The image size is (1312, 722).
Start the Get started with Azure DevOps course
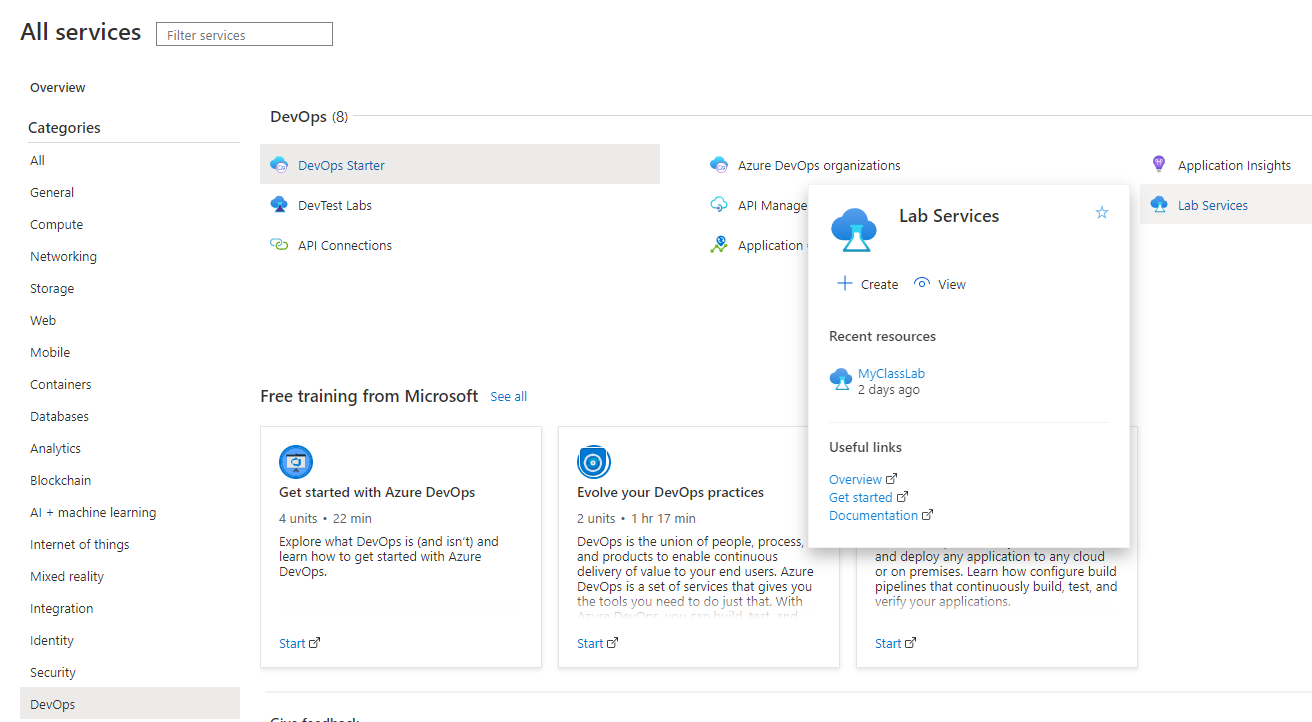pyautogui.click(x=293, y=642)
